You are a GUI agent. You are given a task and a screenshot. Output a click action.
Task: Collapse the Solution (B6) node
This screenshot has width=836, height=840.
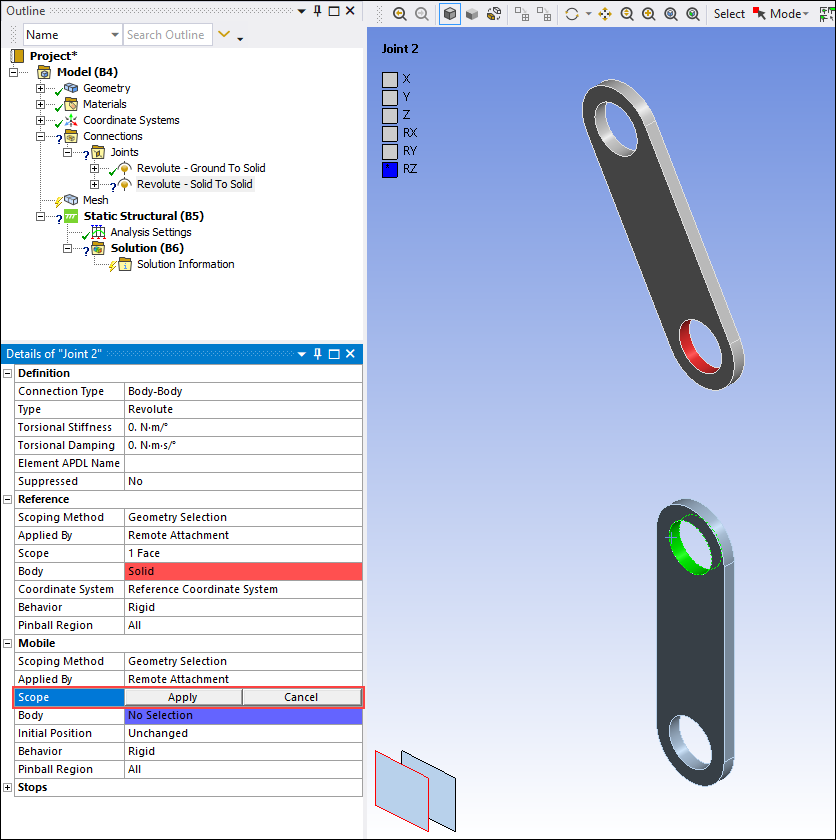coord(67,249)
